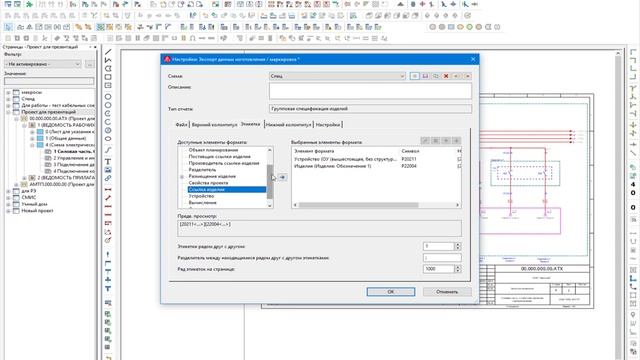Screen dimensions: 640x360
Task: Select 'Разделитель' in available elements
Action: 202,170
